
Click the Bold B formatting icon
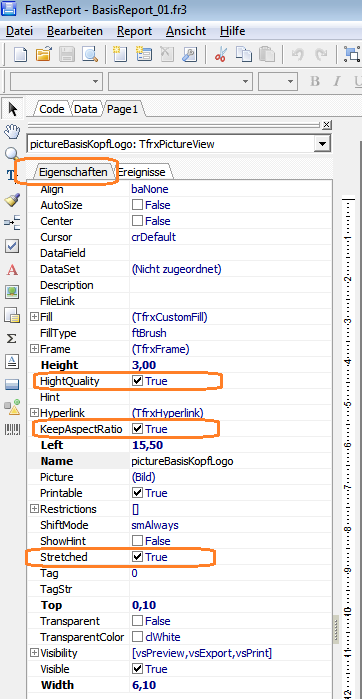[315, 82]
